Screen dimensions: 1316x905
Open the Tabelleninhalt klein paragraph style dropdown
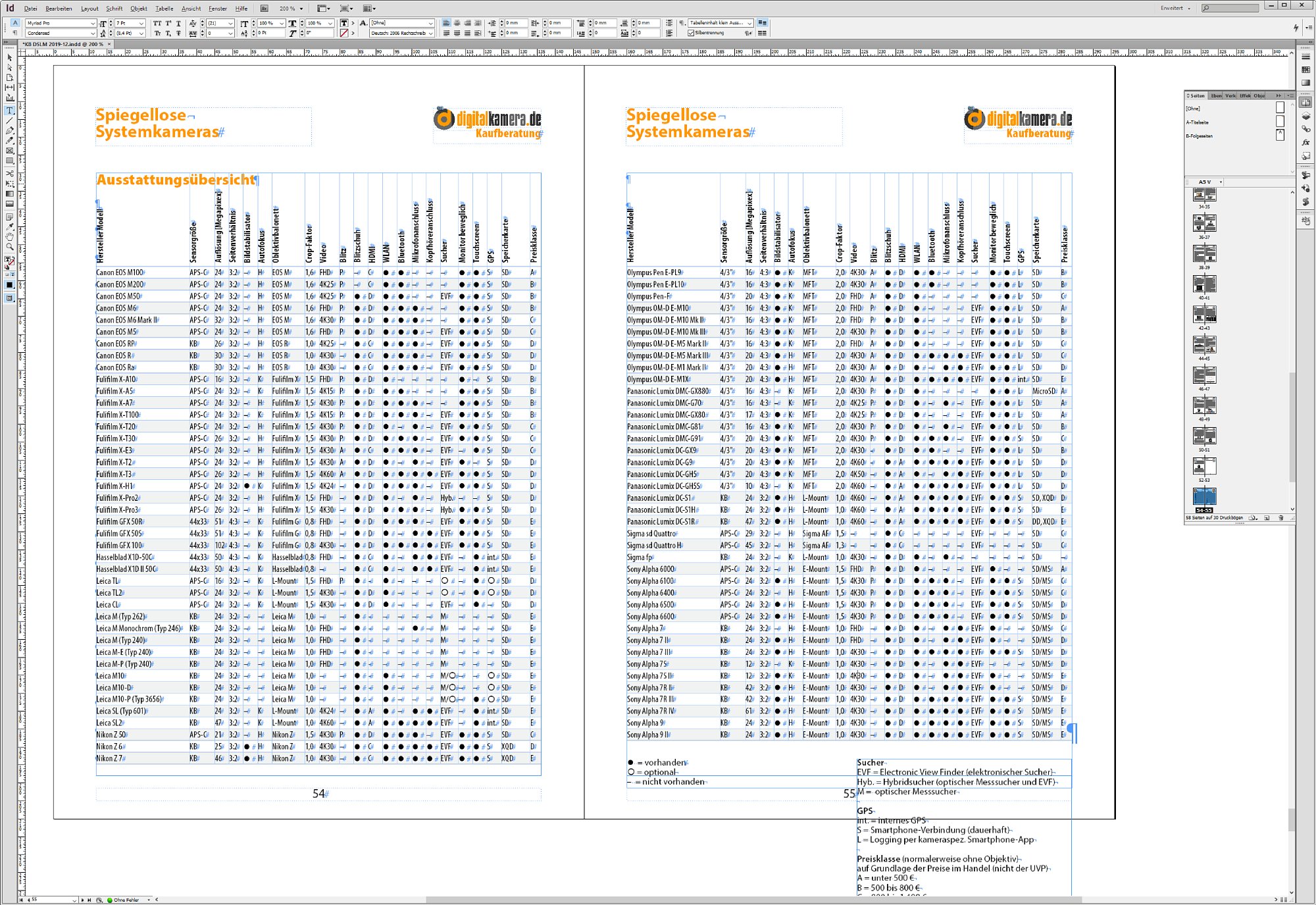pyautogui.click(x=749, y=23)
